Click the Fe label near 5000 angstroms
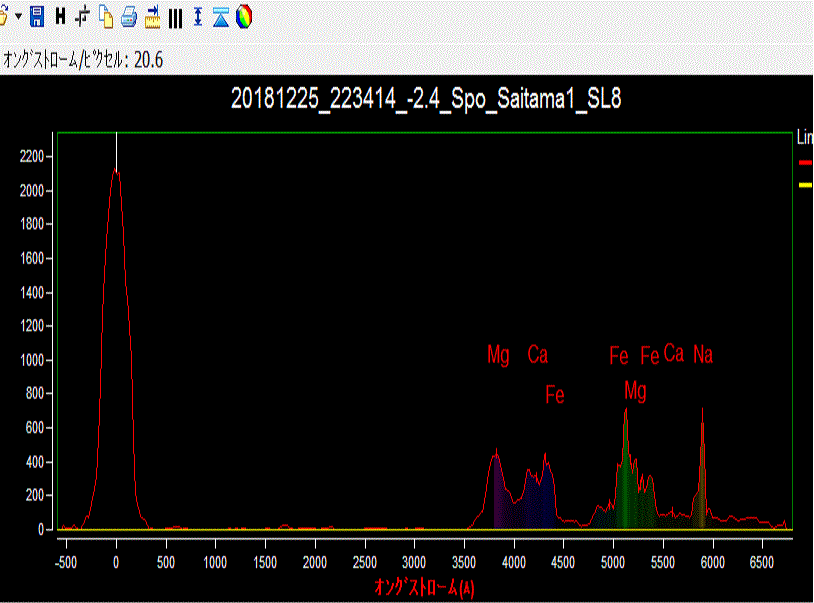Viewport: 814px width, 603px height. pos(619,356)
